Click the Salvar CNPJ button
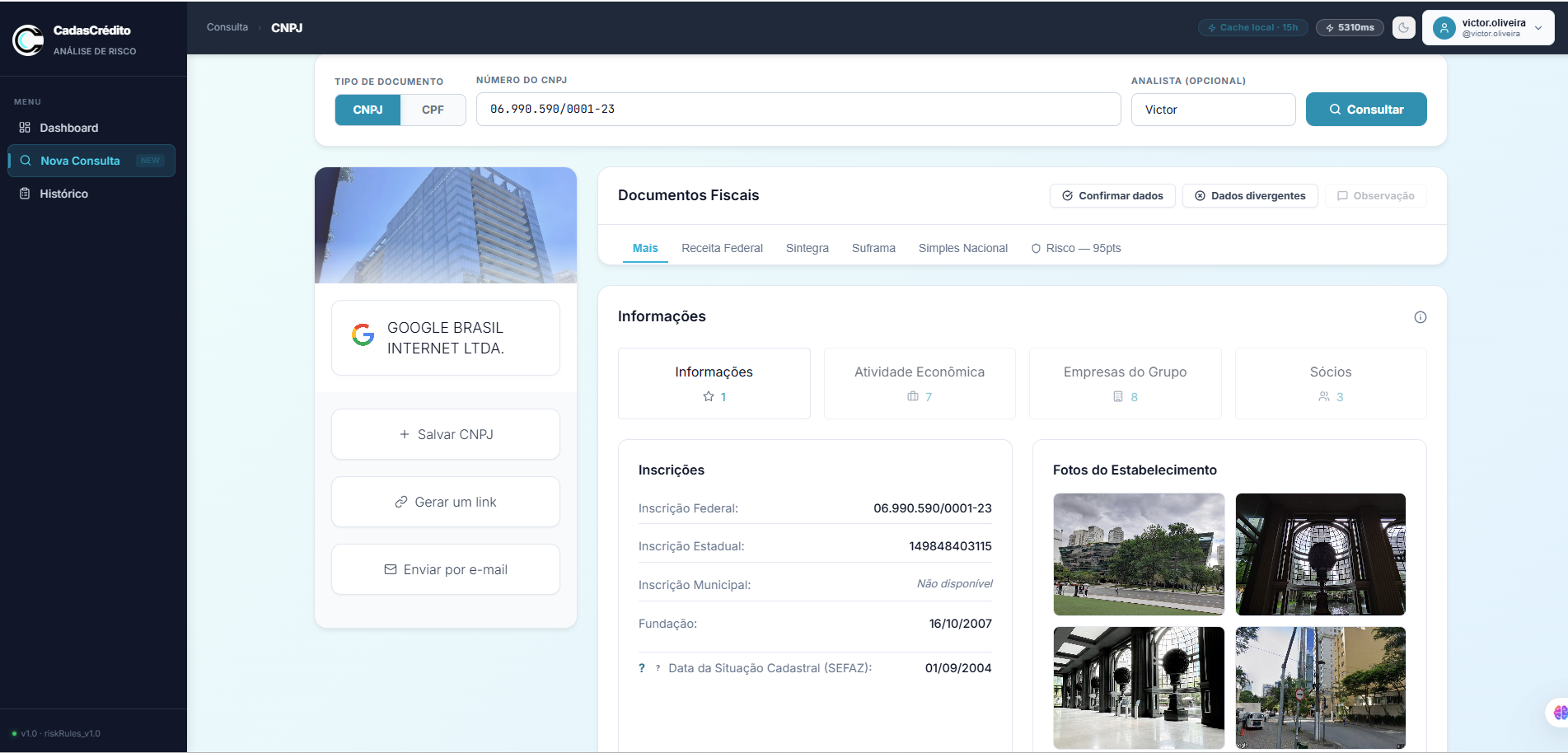This screenshot has height=753, width=1568. pos(446,434)
